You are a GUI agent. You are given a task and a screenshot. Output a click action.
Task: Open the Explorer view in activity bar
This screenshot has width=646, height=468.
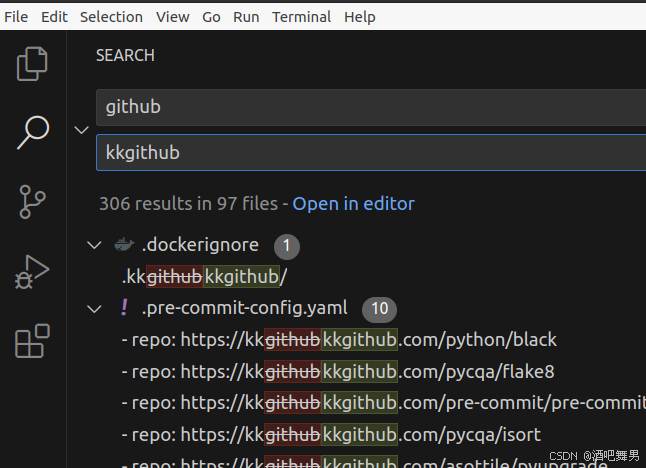coord(32,64)
